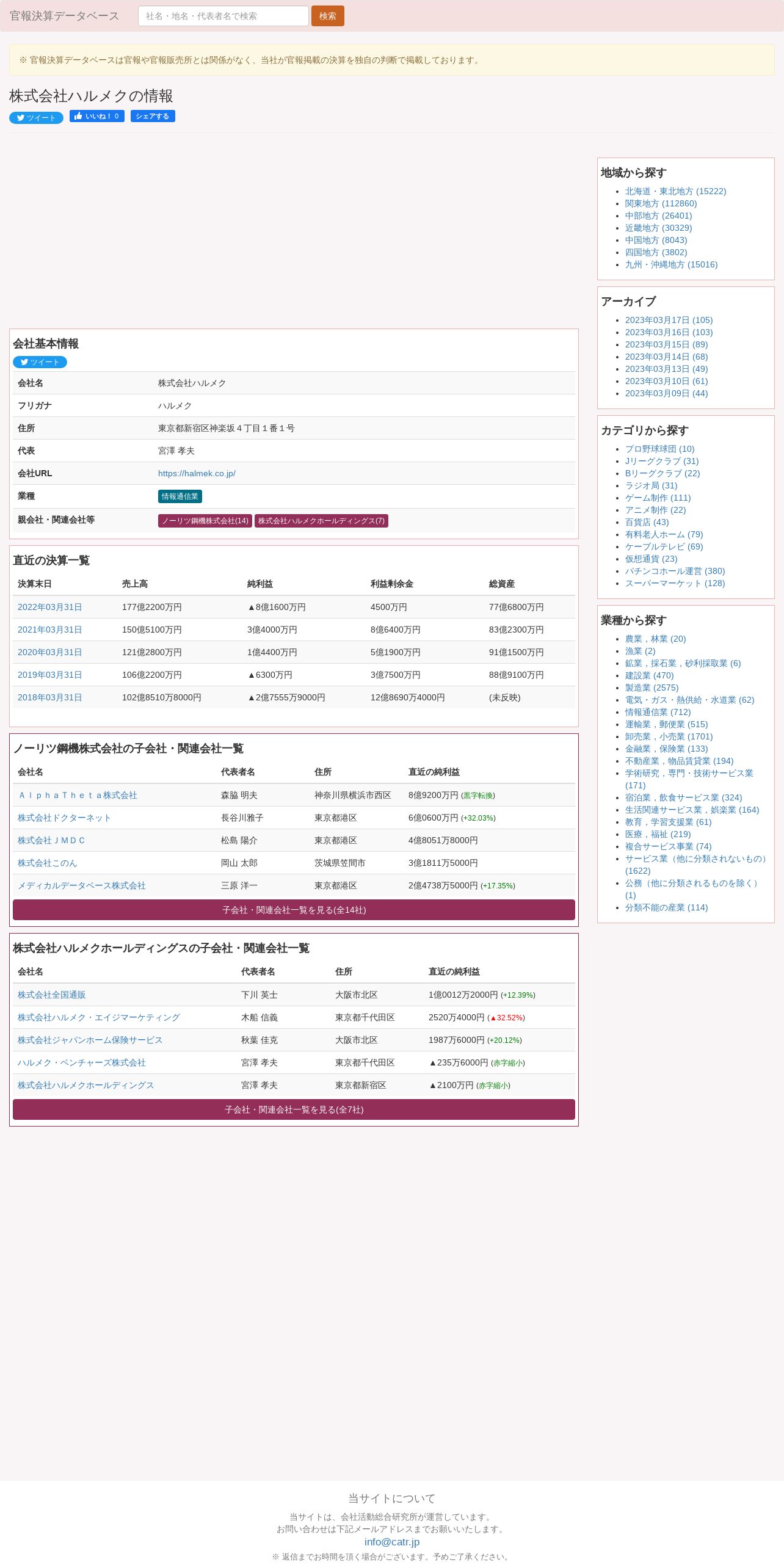
Task: Browse 九州・沖縄地方 (15016) region
Action: pos(671,264)
